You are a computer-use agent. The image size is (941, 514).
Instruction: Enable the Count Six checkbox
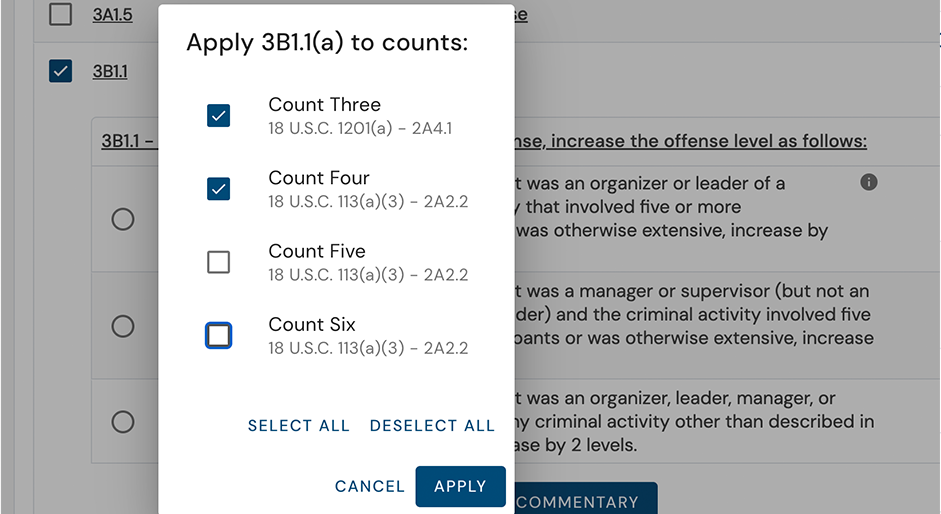[x=218, y=335]
